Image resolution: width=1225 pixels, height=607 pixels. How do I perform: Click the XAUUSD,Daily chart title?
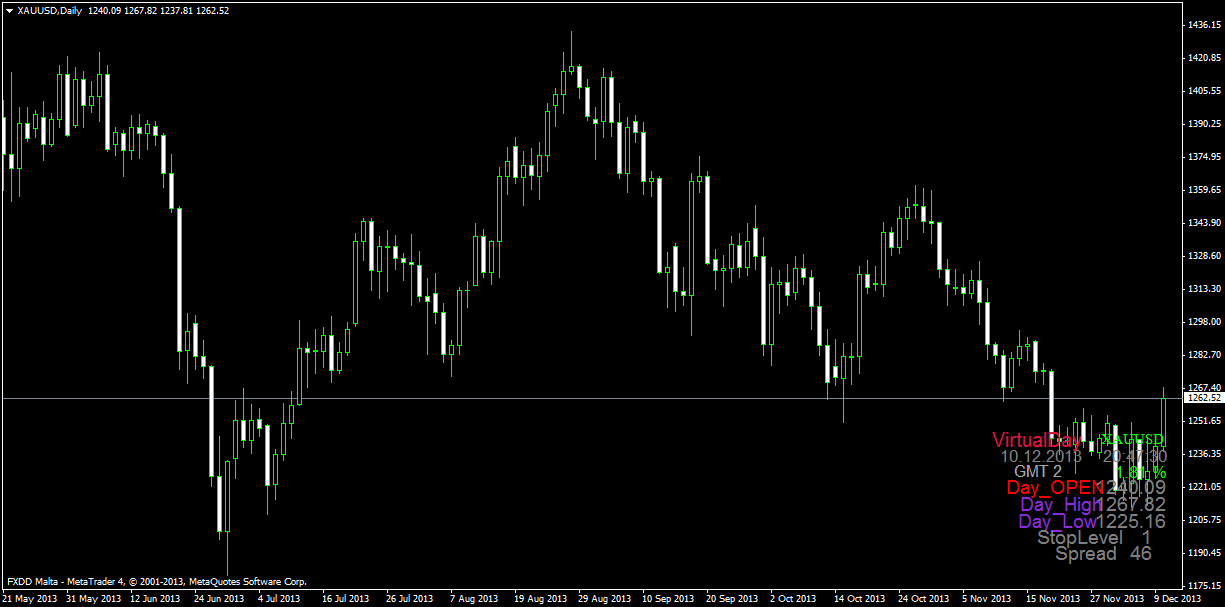coord(50,10)
